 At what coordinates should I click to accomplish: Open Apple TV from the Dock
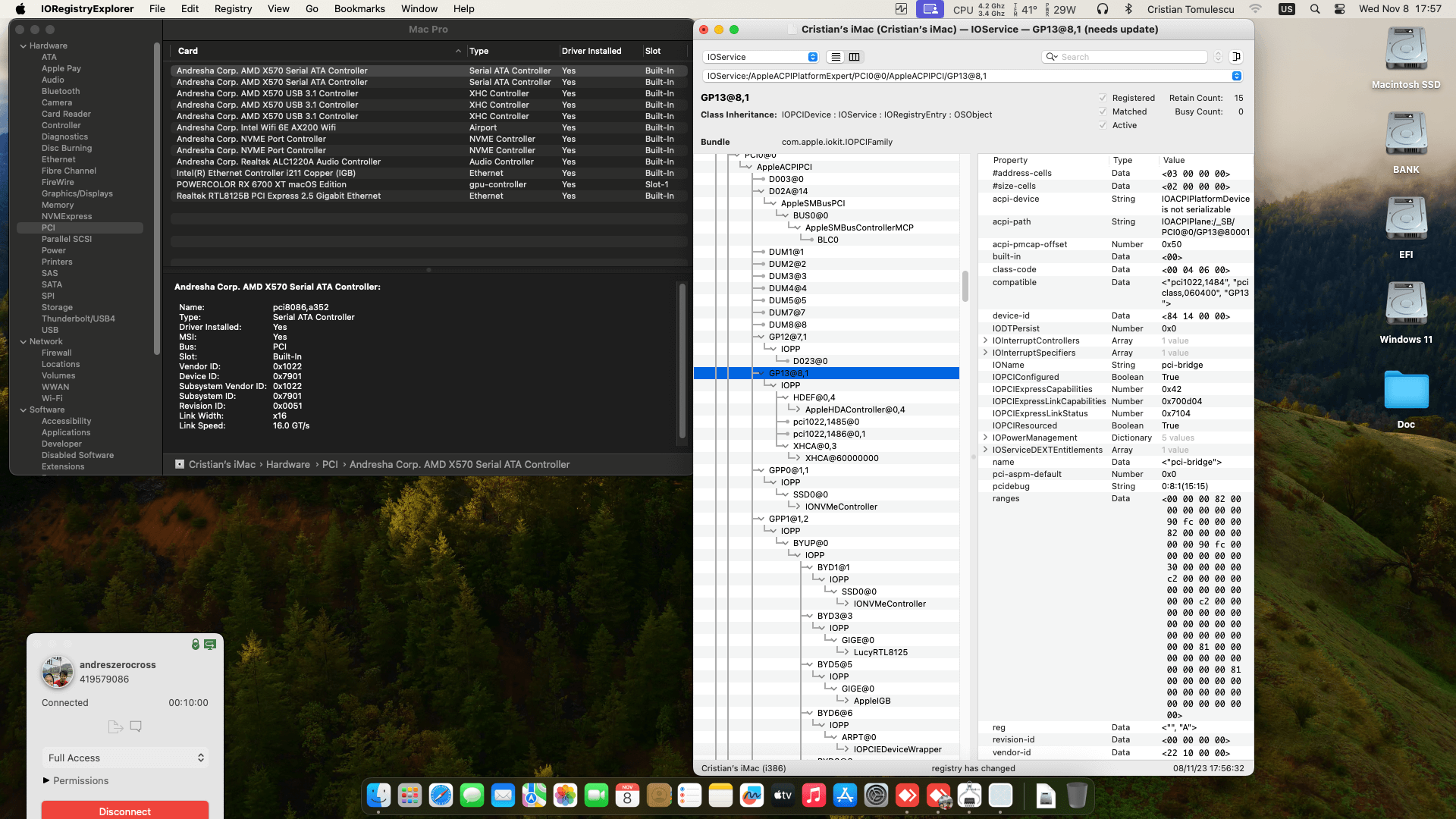click(x=783, y=795)
